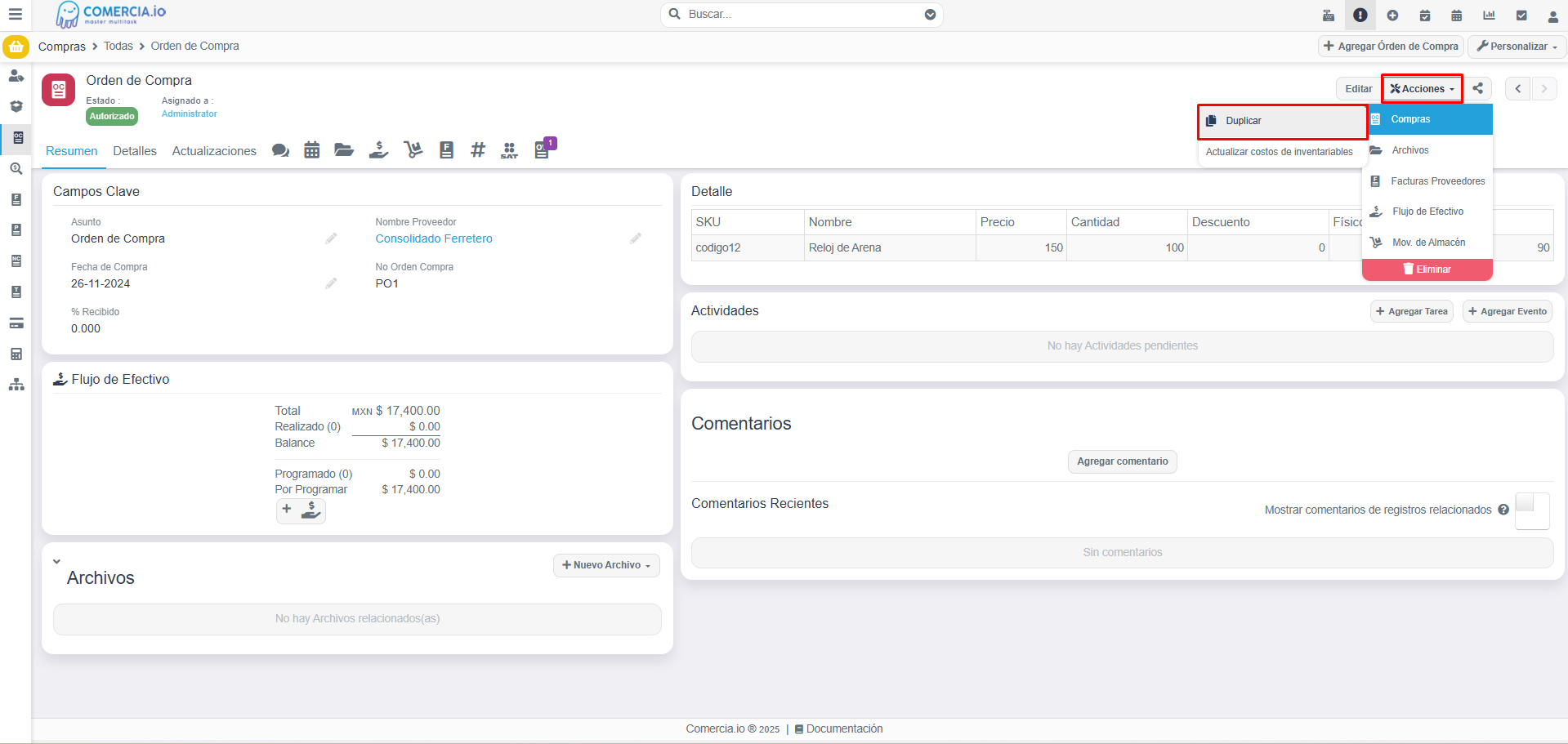Go to previous record arrow
Screen dimensions: 1568x744
click(x=1518, y=88)
